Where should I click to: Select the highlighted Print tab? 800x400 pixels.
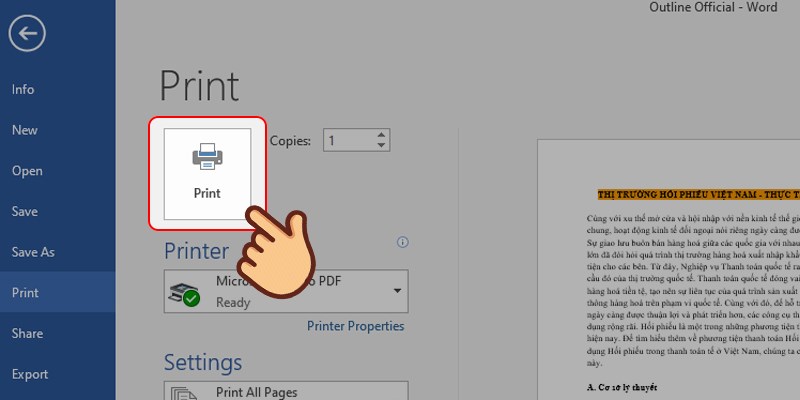coord(25,293)
